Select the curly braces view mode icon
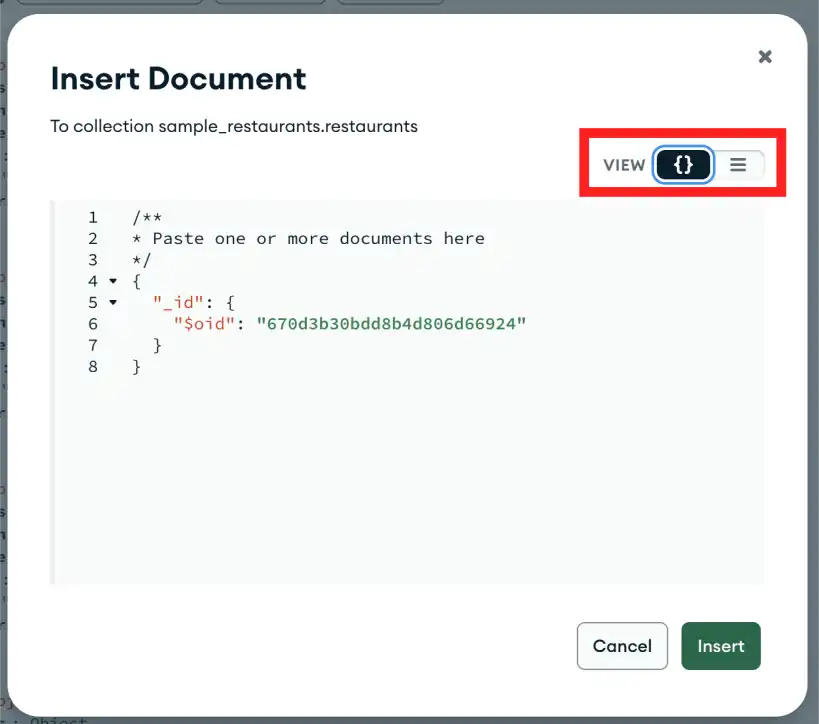Screen dimensions: 819x724 [683, 164]
